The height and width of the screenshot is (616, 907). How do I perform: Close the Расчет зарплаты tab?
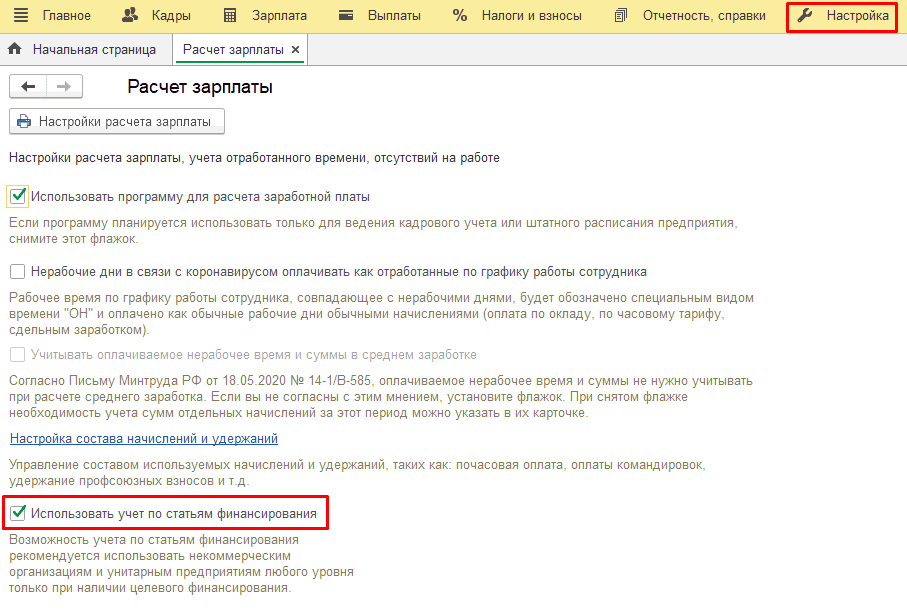(x=296, y=50)
